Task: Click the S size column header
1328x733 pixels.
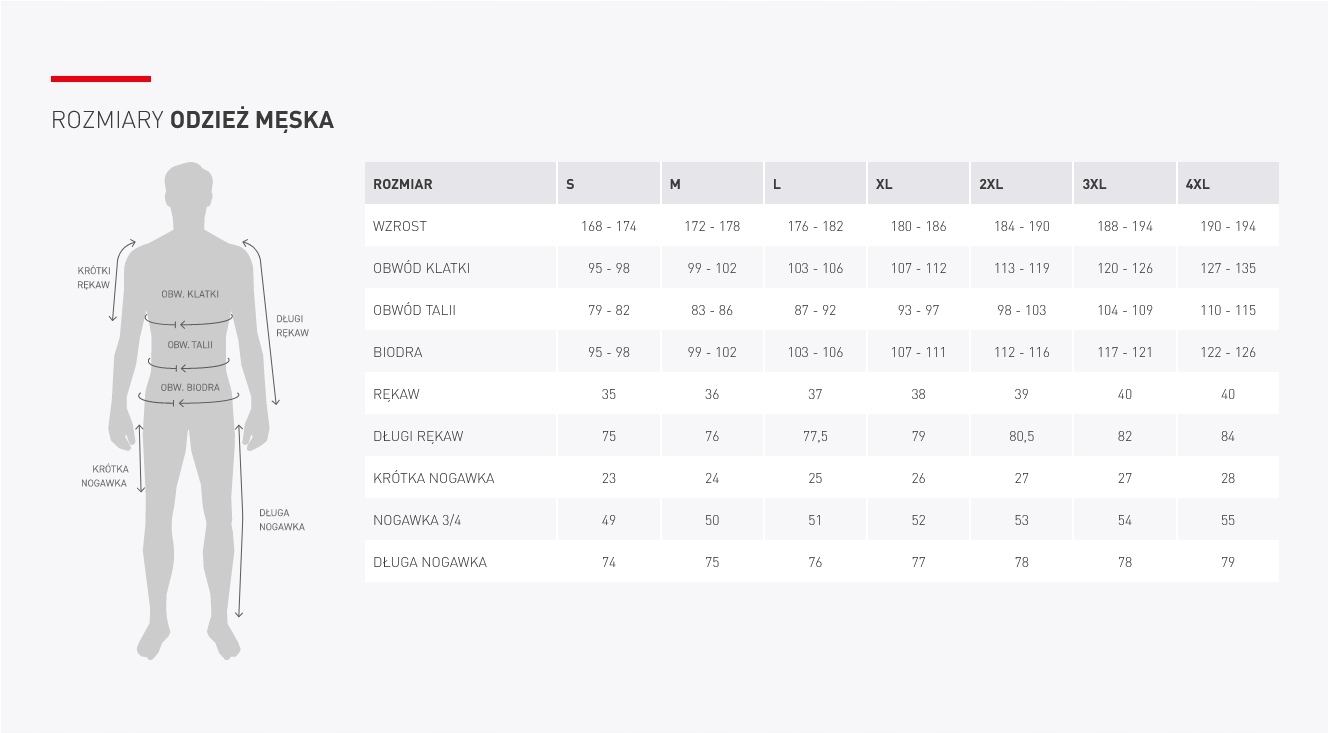Action: coord(571,184)
